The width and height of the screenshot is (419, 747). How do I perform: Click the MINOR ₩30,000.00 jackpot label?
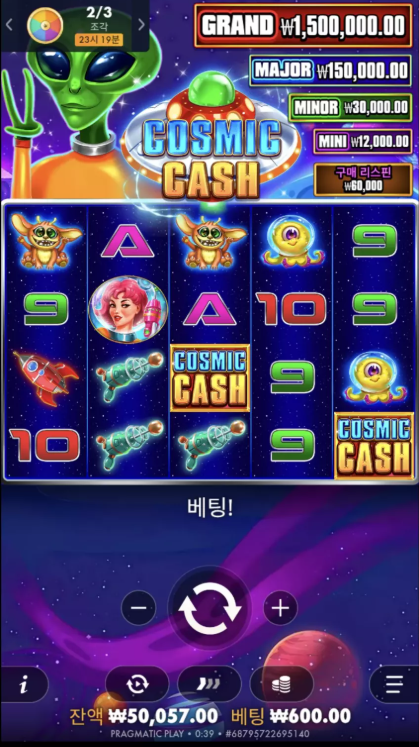tap(350, 108)
